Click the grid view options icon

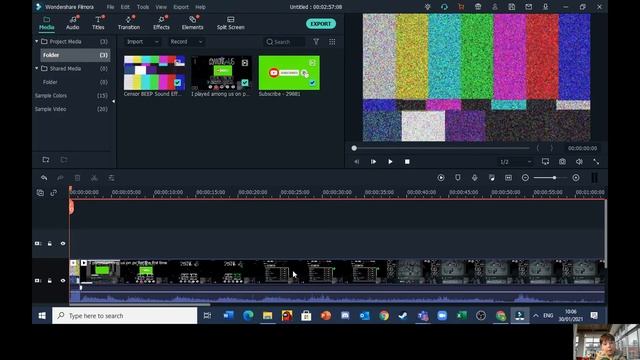pos(332,42)
